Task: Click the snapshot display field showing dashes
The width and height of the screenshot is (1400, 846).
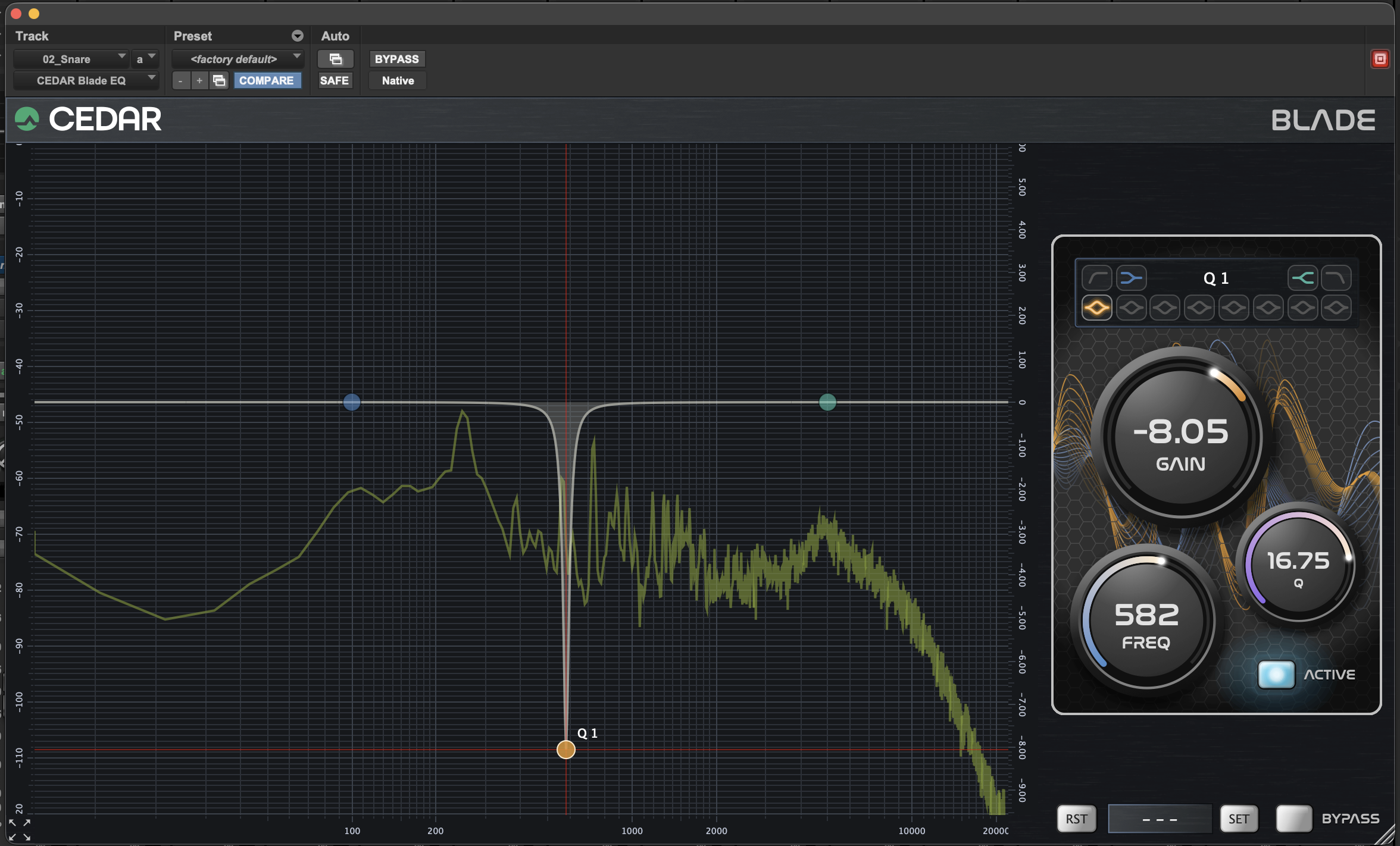Action: point(1160,819)
